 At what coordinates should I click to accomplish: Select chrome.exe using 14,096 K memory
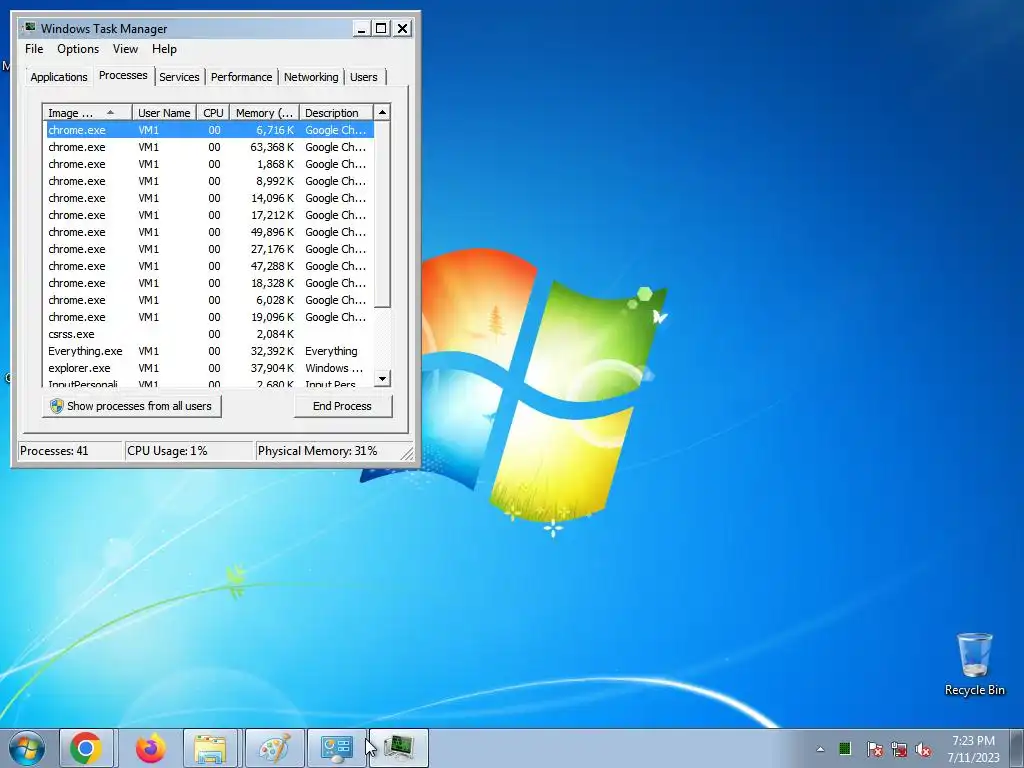(x=209, y=198)
